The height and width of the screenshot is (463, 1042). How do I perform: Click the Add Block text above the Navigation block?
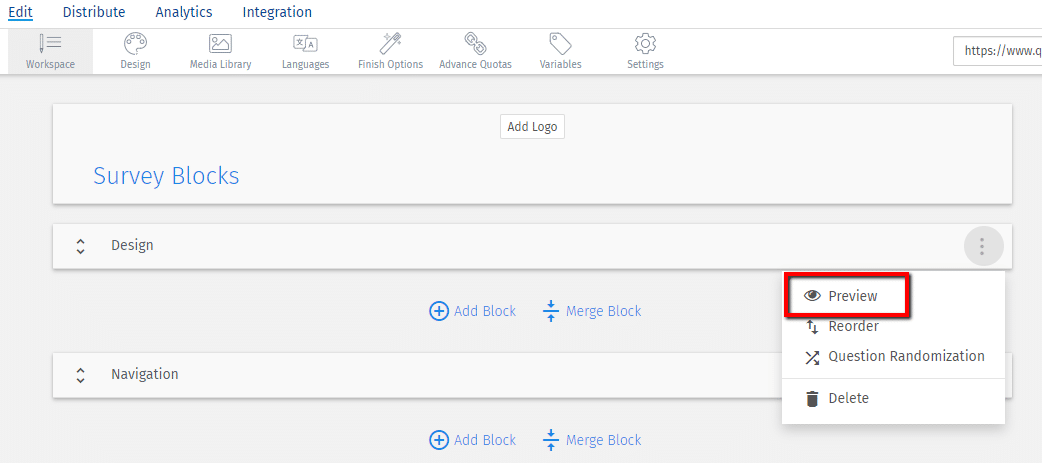[x=485, y=311]
